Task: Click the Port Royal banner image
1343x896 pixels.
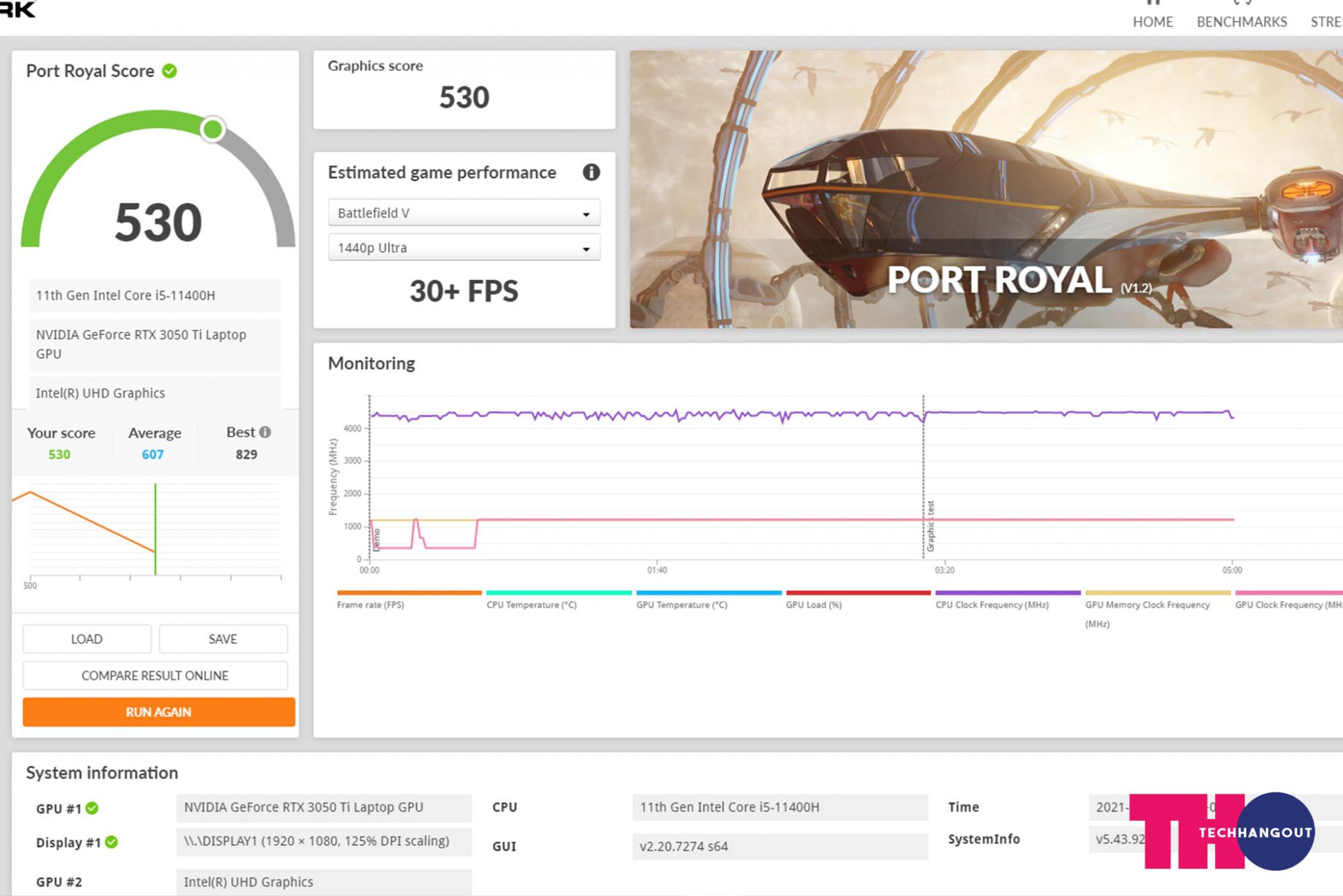Action: click(x=986, y=189)
